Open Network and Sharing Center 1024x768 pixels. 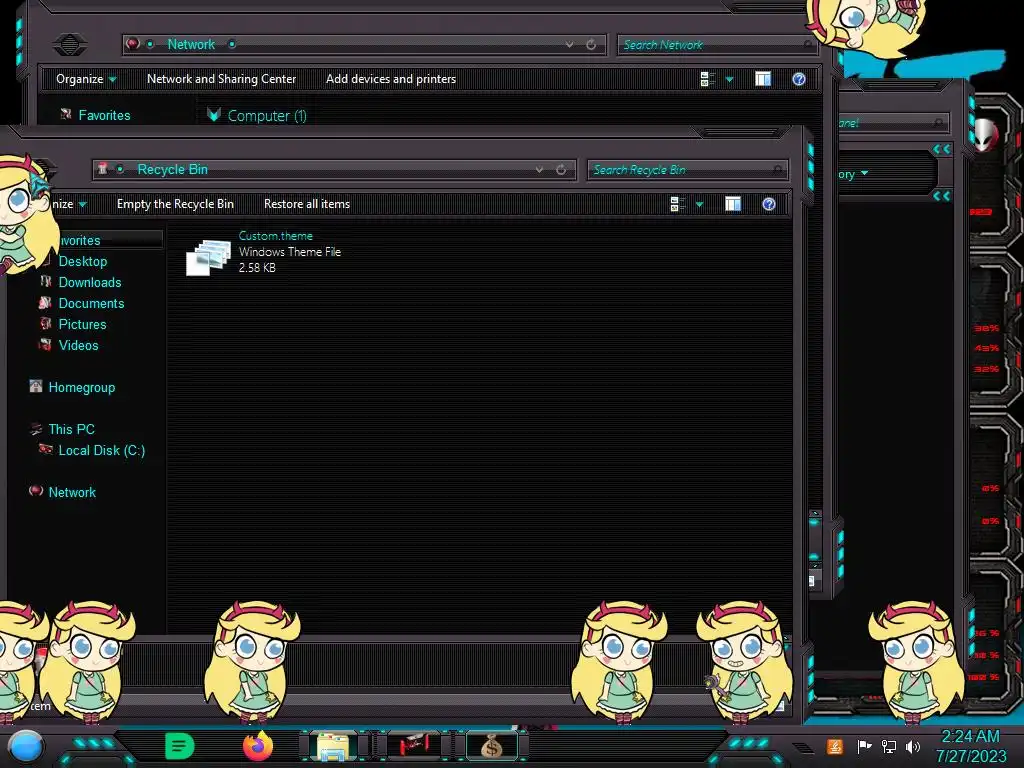(x=221, y=79)
